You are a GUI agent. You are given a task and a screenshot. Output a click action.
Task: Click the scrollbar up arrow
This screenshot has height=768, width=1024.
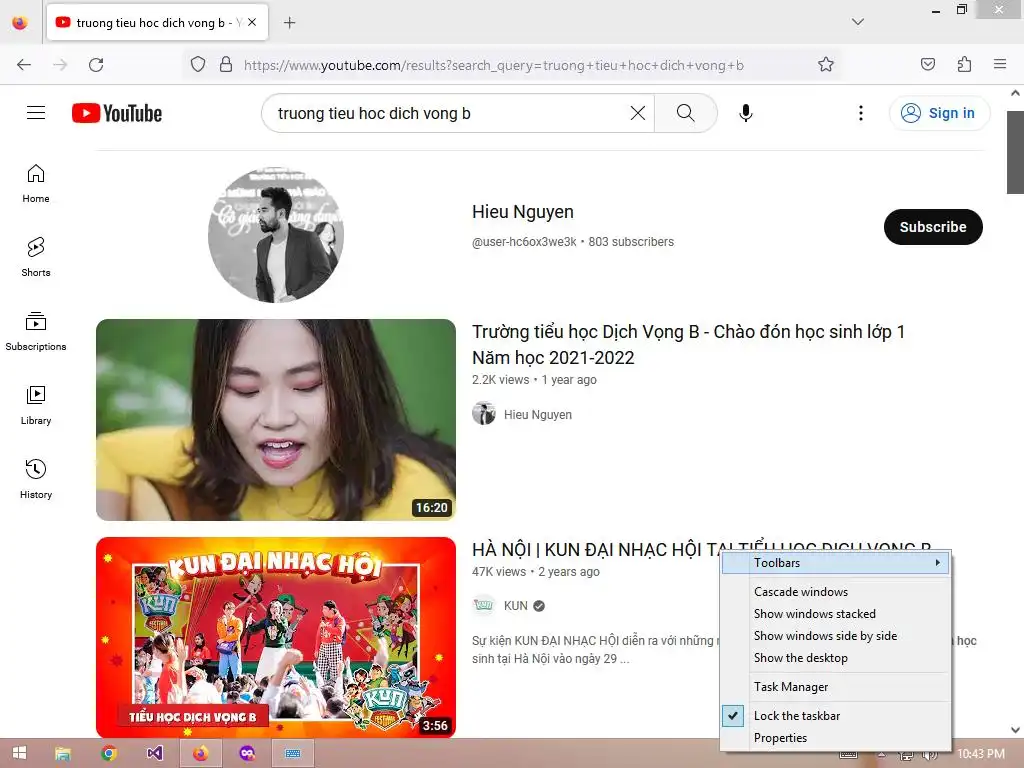pos(1016,93)
